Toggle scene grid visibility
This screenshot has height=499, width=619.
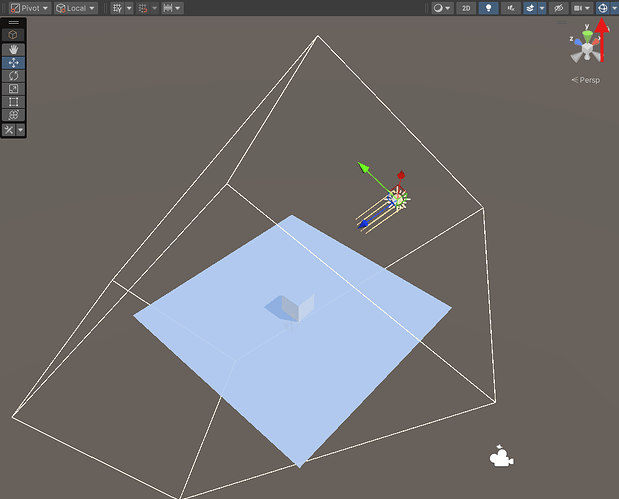click(x=117, y=8)
